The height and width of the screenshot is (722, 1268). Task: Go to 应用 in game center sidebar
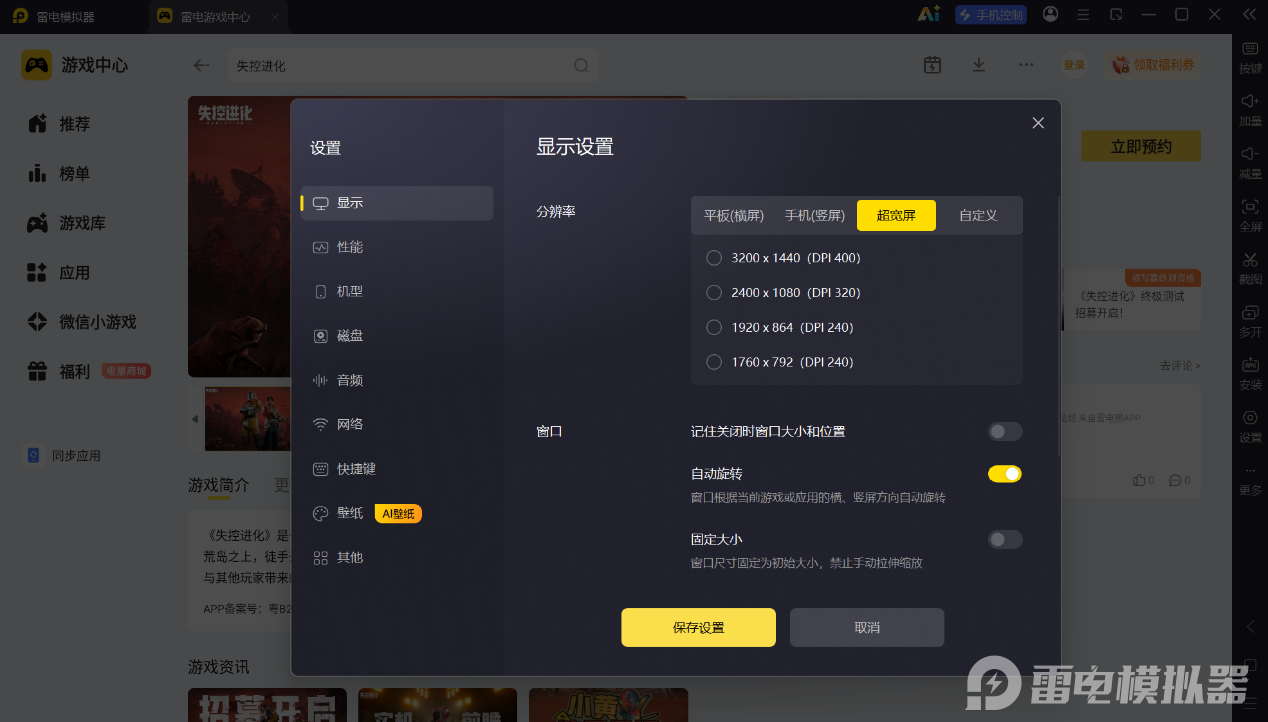pyautogui.click(x=60, y=273)
